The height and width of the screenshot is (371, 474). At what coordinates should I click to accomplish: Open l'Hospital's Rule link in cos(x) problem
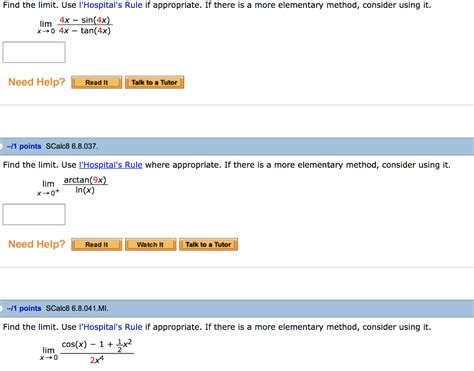111,327
